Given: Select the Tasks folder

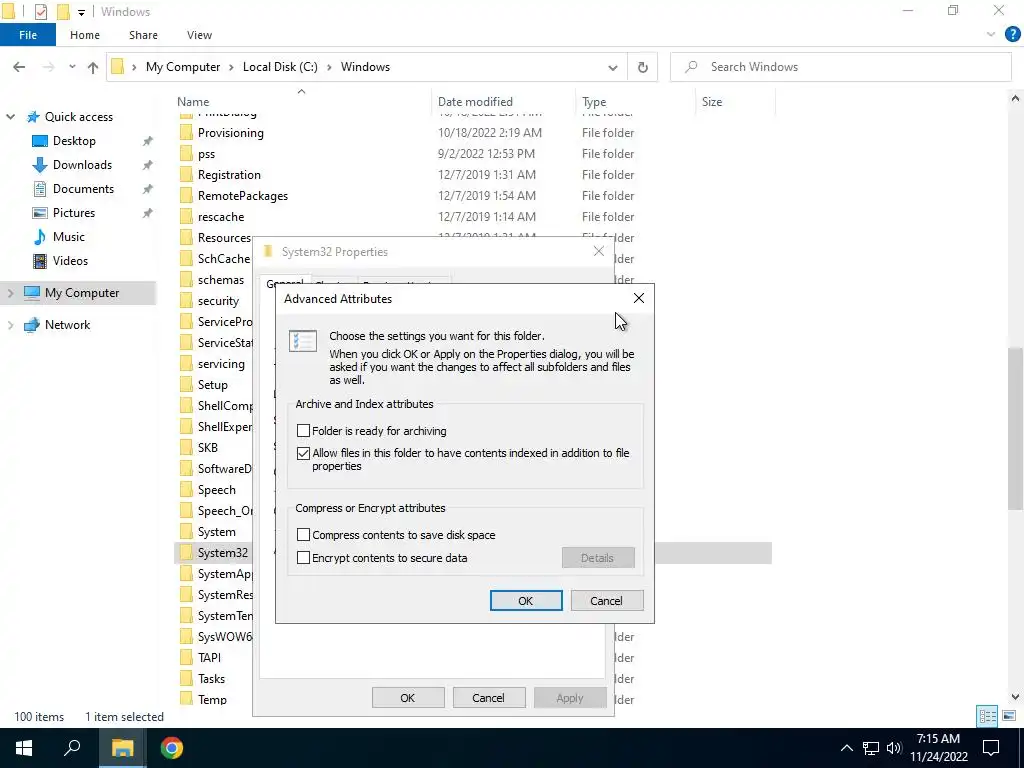Looking at the screenshot, I should (212, 679).
